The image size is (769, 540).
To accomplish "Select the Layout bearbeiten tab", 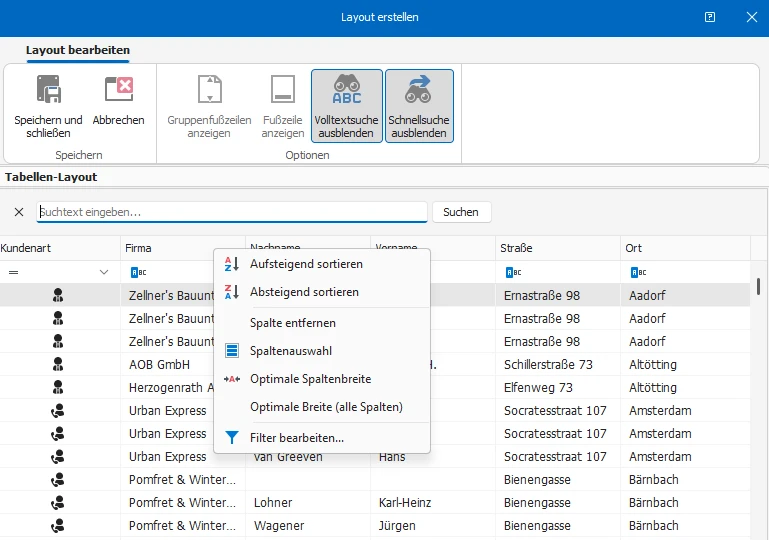I will [x=78, y=50].
